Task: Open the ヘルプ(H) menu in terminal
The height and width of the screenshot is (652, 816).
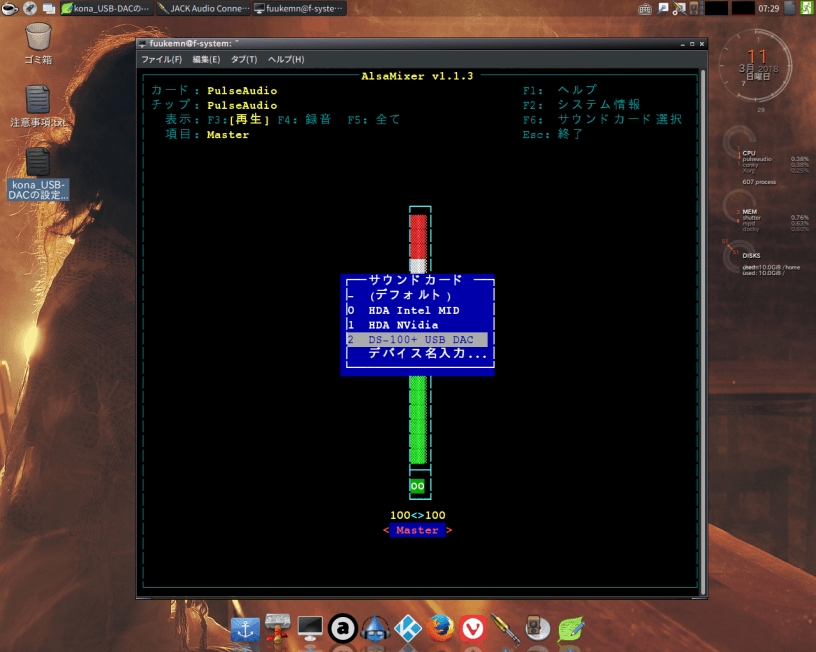Action: tap(286, 59)
